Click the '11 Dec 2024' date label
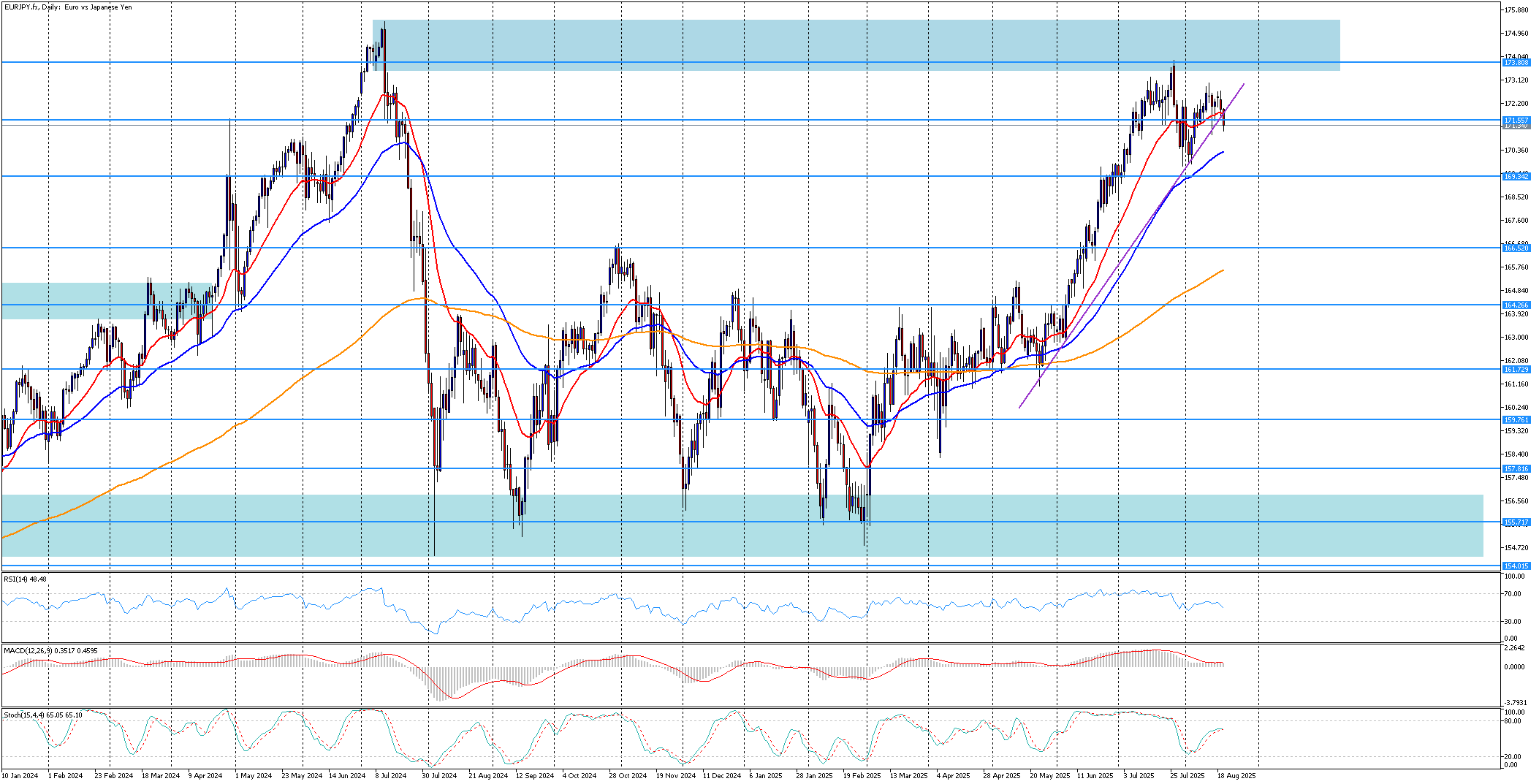1539x784 pixels. [x=721, y=776]
